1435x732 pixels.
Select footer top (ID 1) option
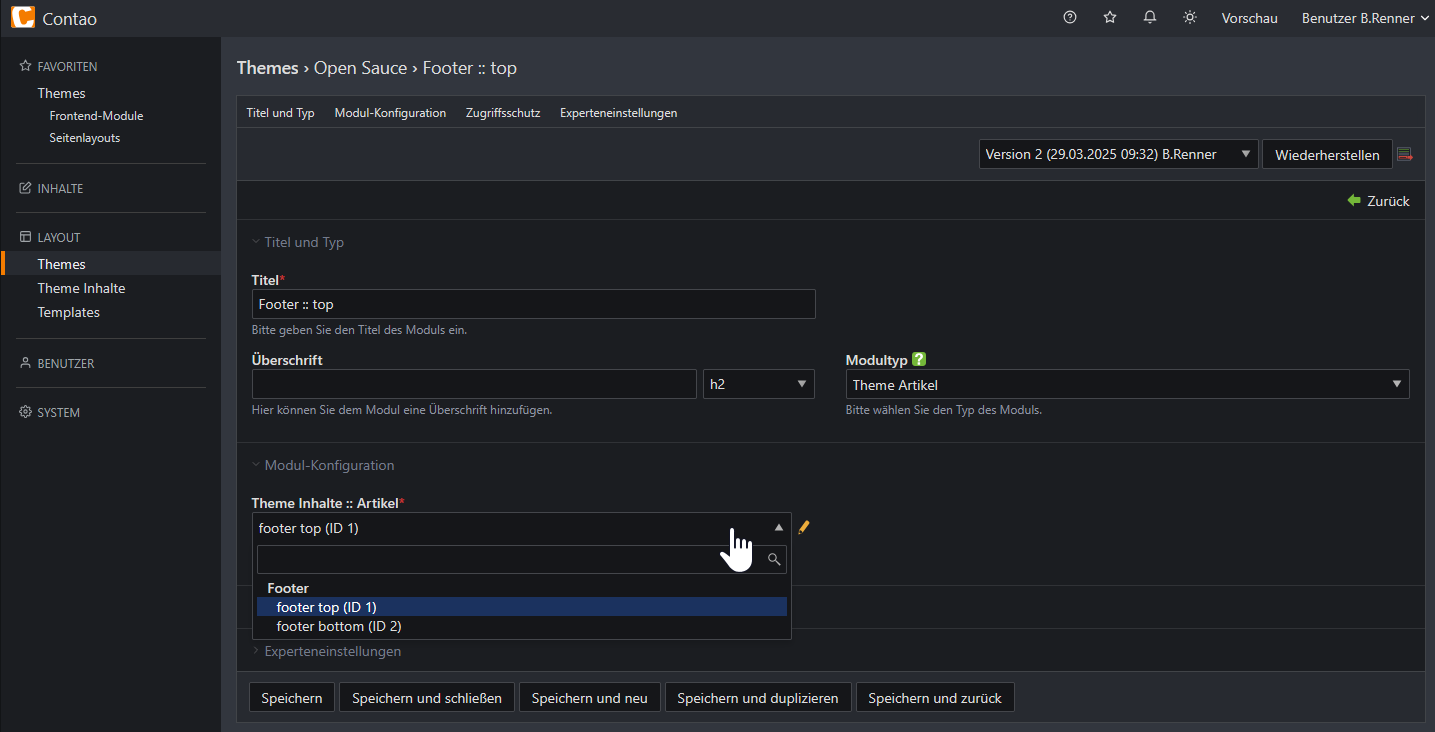pos(522,607)
